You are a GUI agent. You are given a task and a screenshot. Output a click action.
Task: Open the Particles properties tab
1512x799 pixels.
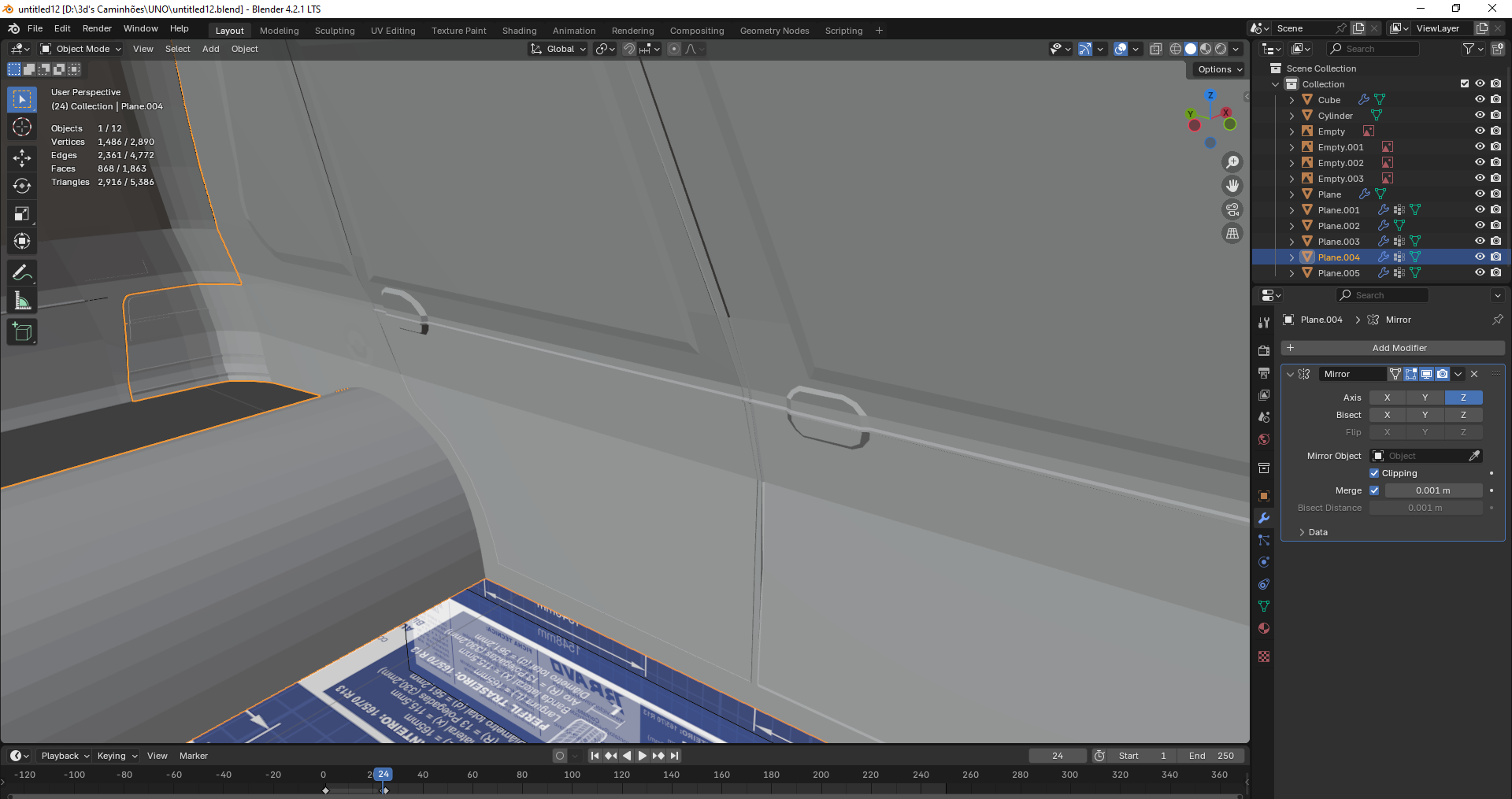tap(1264, 540)
